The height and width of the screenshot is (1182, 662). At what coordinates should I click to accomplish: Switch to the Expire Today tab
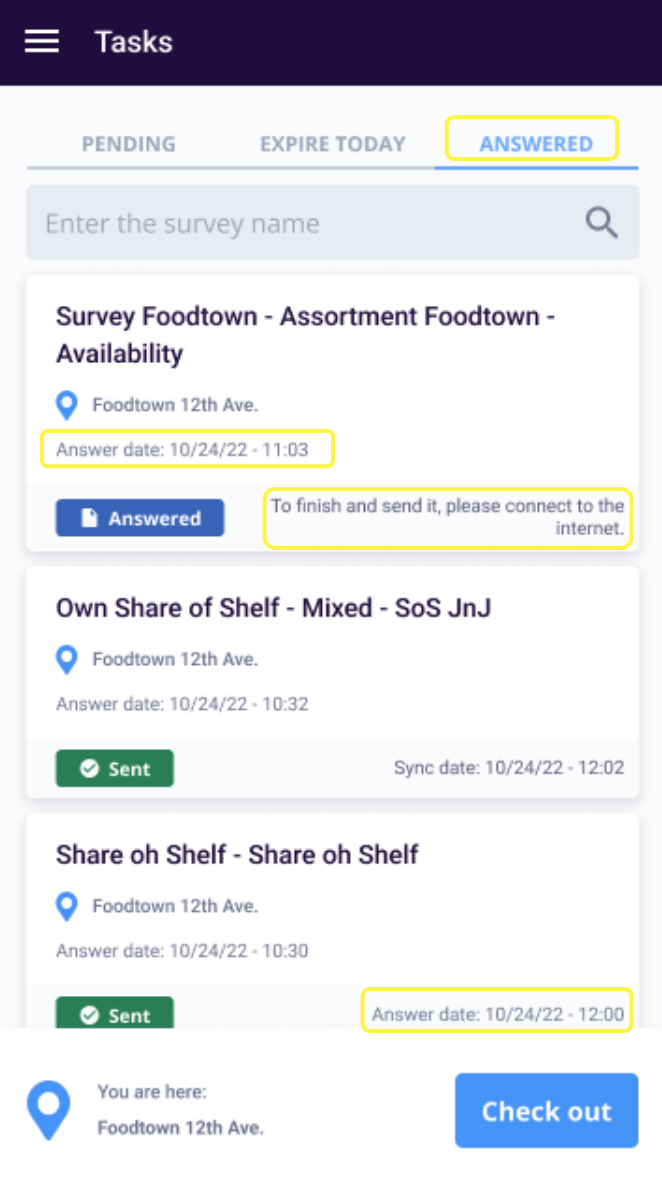tap(332, 144)
